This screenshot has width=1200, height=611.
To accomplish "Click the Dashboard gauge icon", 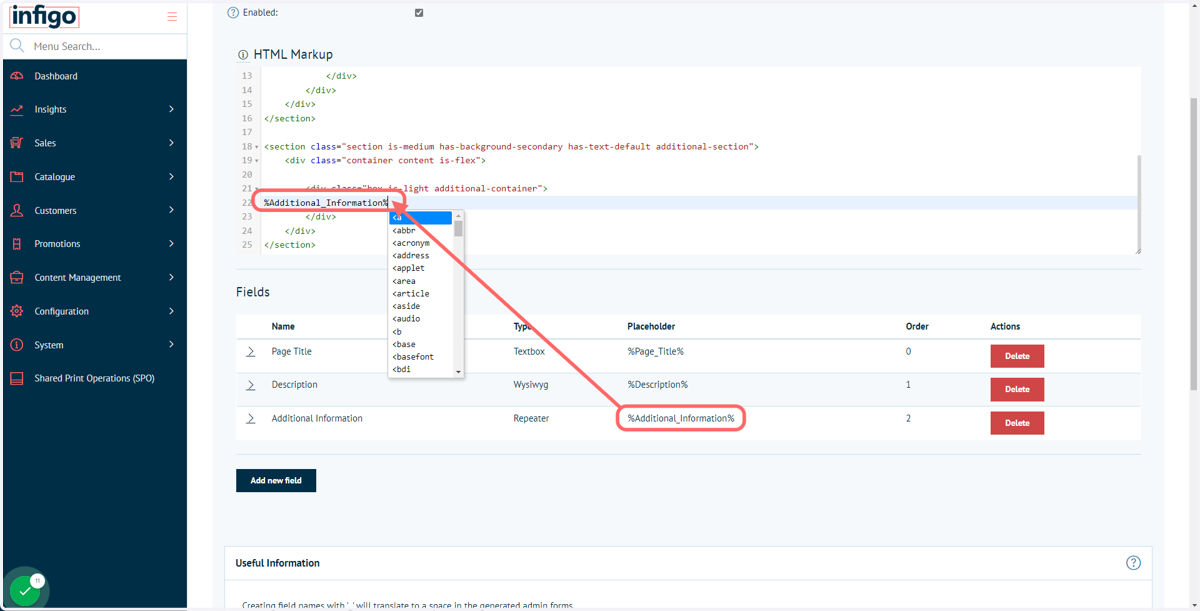I will pos(17,76).
